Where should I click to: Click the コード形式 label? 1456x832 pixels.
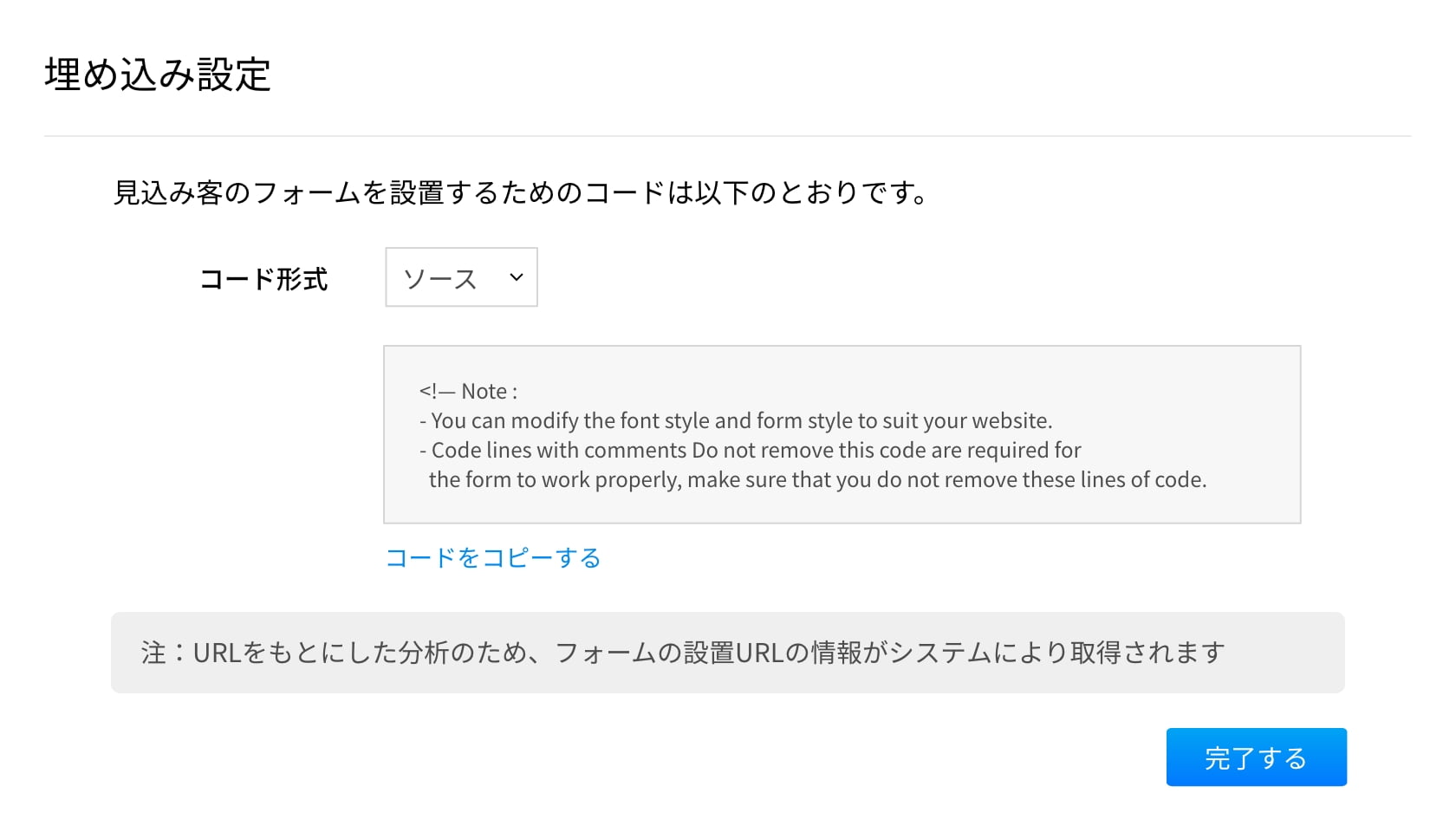pos(263,279)
